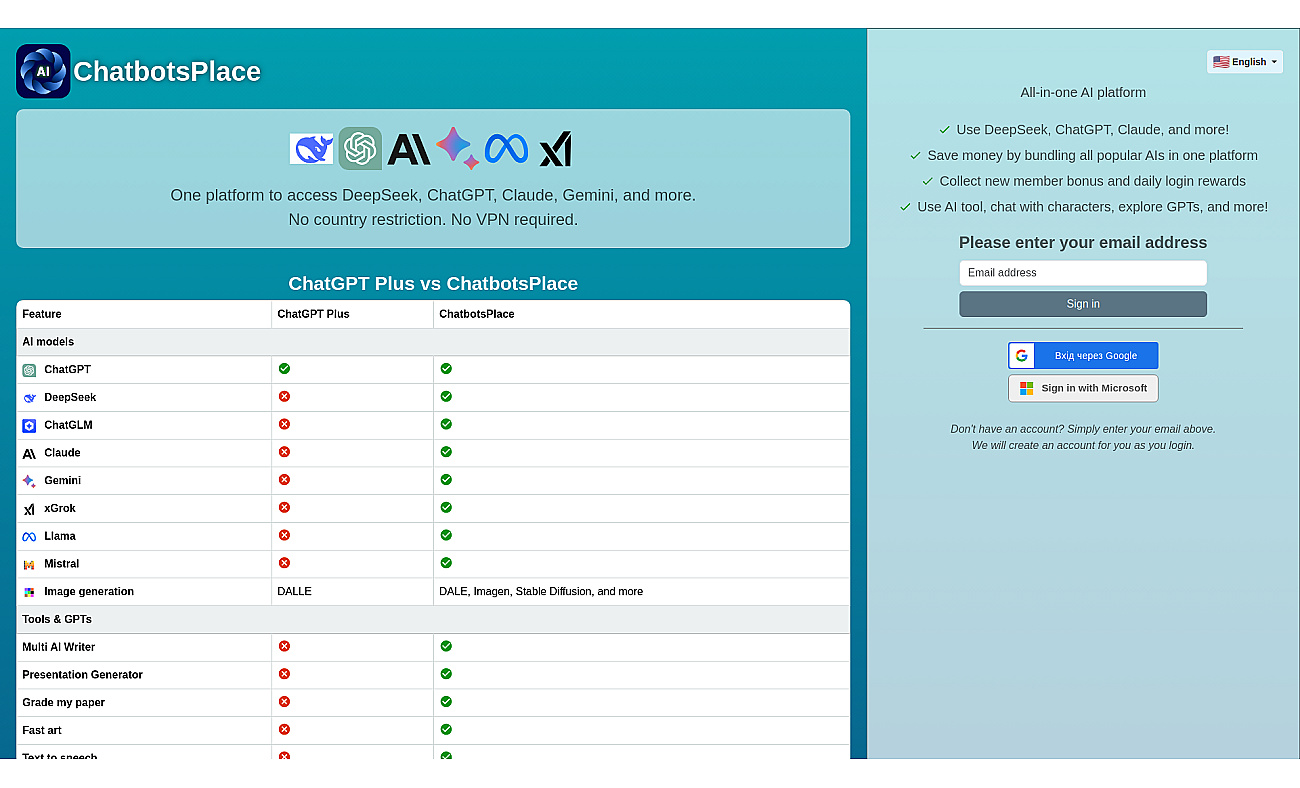Click the ChatGLM row icon in table
The image size is (1300, 788).
(x=29, y=426)
